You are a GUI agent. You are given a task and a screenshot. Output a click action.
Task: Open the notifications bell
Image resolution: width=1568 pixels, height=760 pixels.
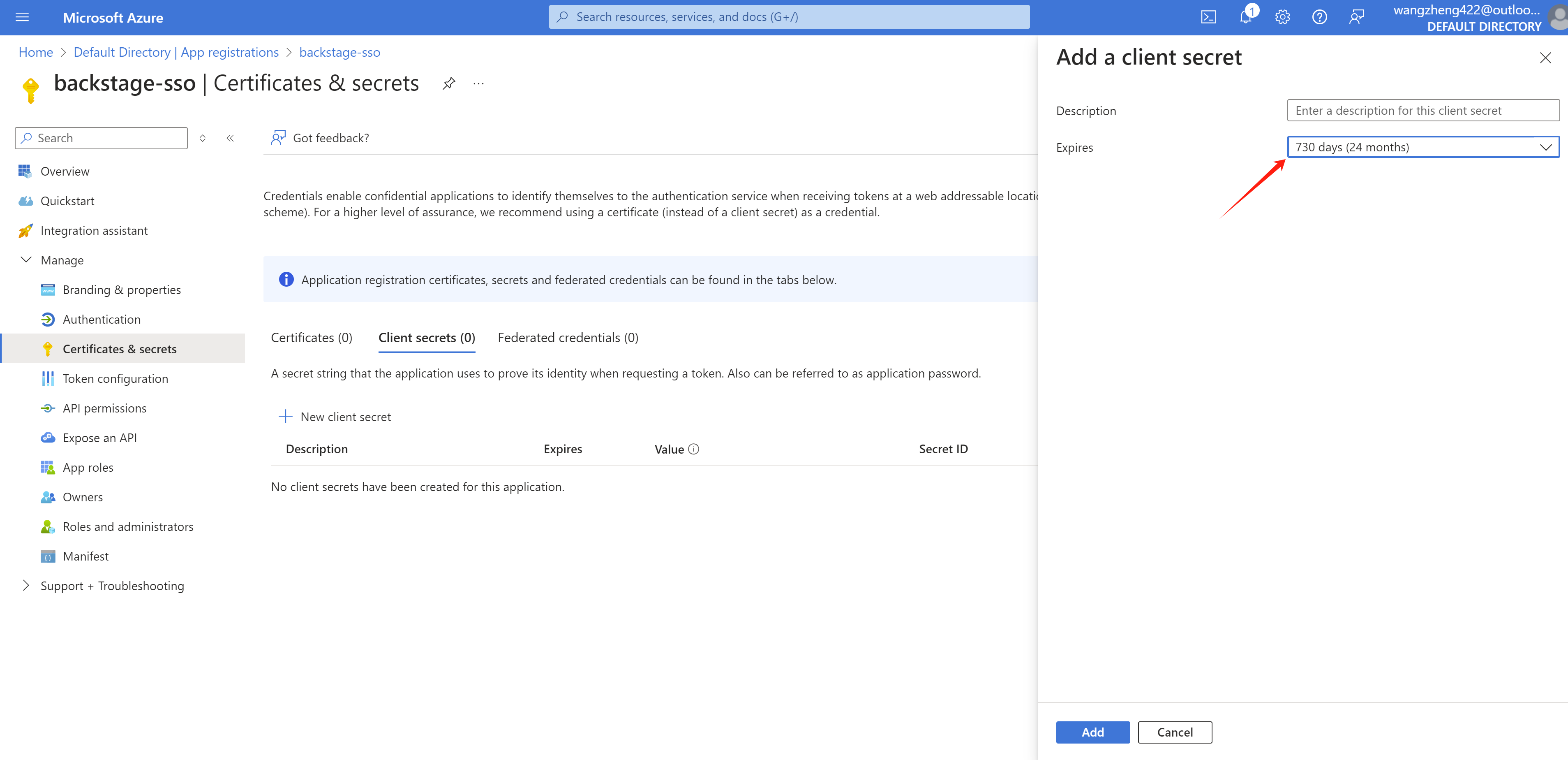1245,17
